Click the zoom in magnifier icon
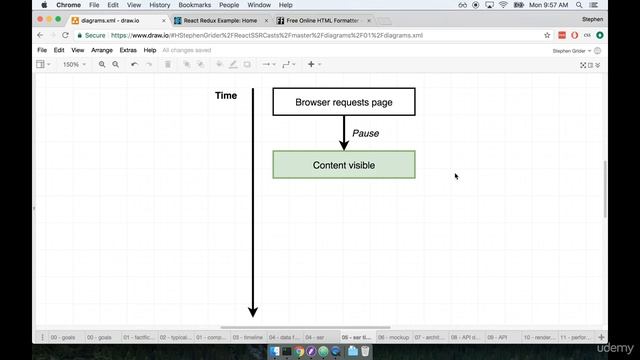 (x=102, y=64)
